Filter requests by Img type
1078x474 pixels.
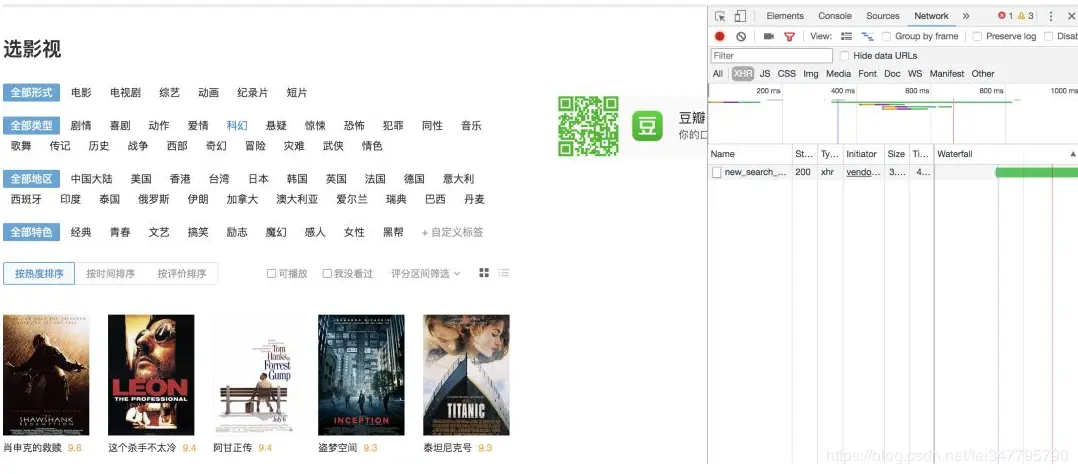pyautogui.click(x=811, y=74)
